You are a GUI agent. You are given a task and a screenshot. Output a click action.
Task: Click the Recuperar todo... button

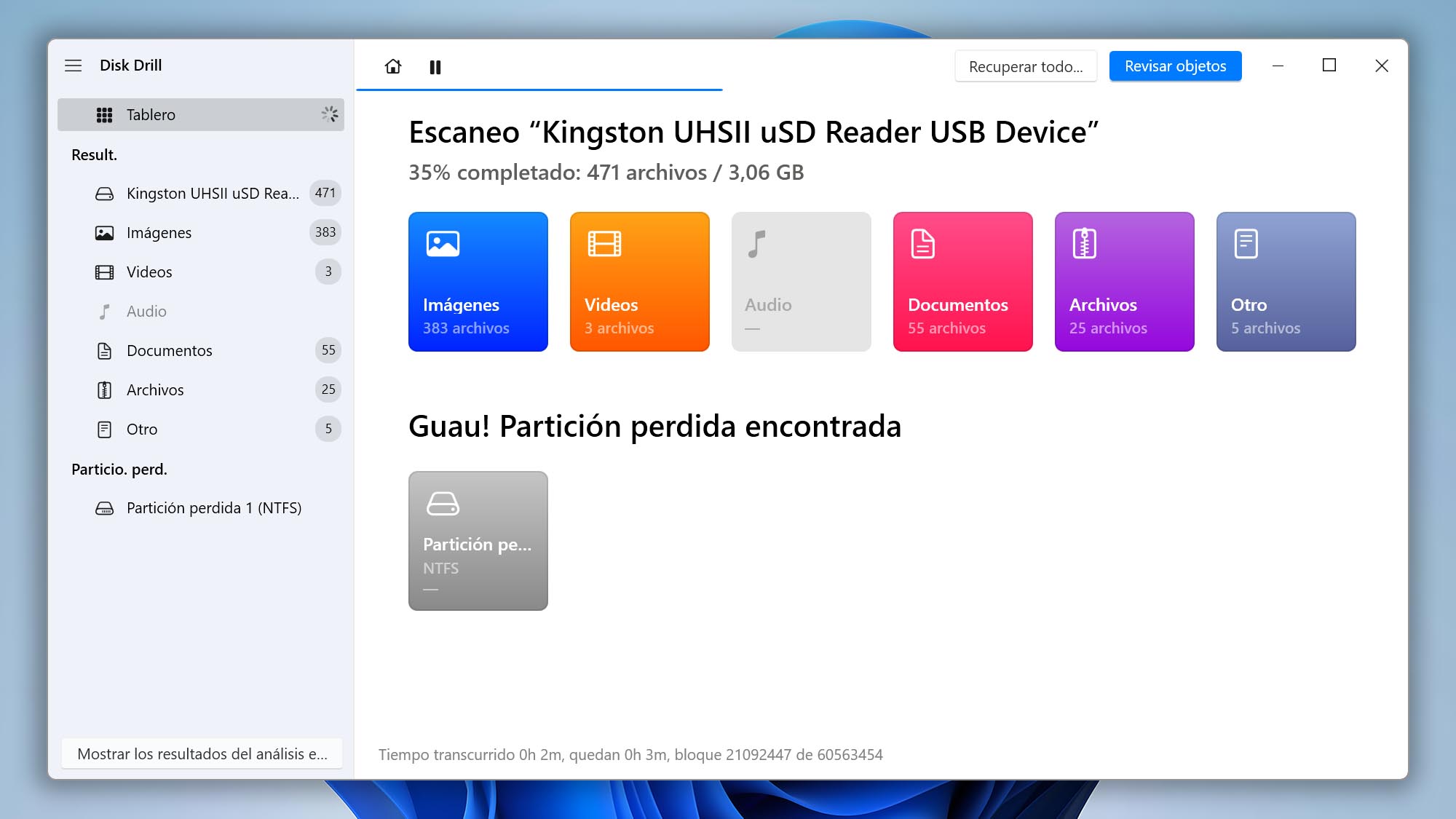(1026, 66)
